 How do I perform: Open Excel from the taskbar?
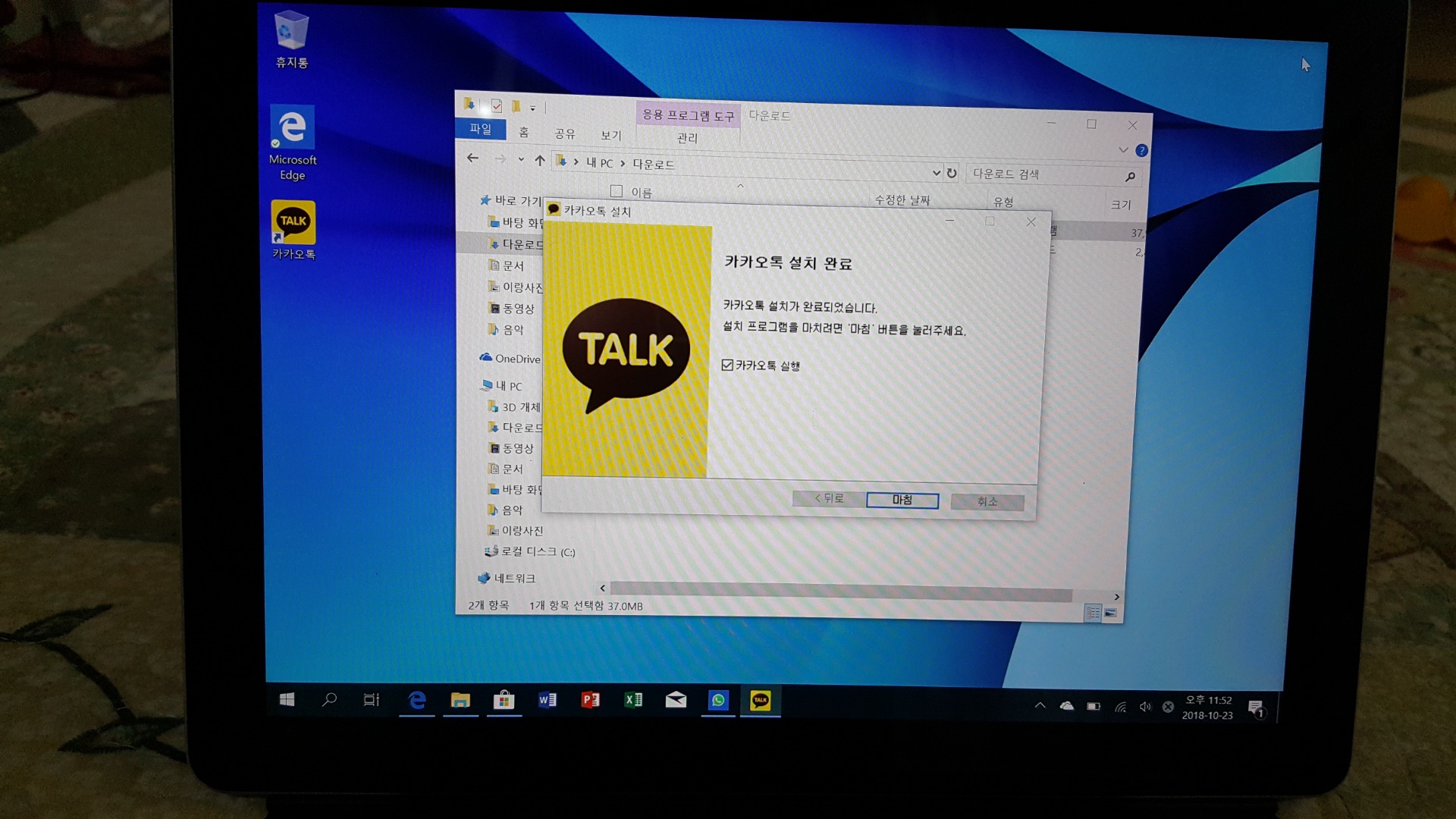[x=633, y=700]
